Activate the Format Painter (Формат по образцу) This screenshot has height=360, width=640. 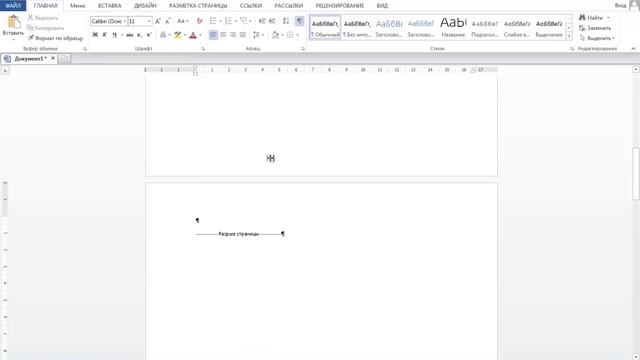tap(56, 38)
